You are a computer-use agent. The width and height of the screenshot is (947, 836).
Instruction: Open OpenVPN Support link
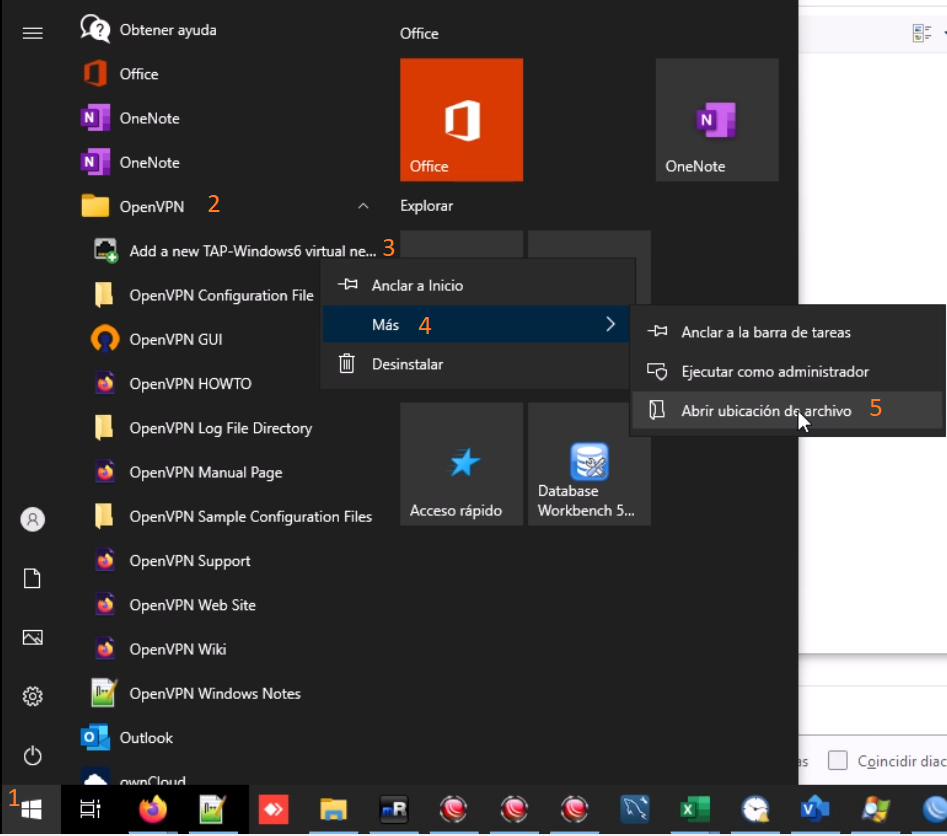pyautogui.click(x=171, y=561)
